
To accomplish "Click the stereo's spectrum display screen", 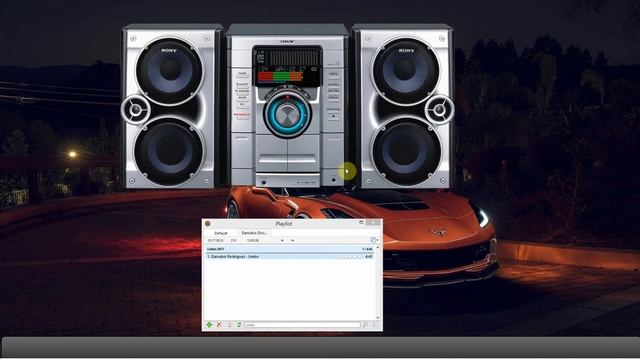I will [x=287, y=66].
